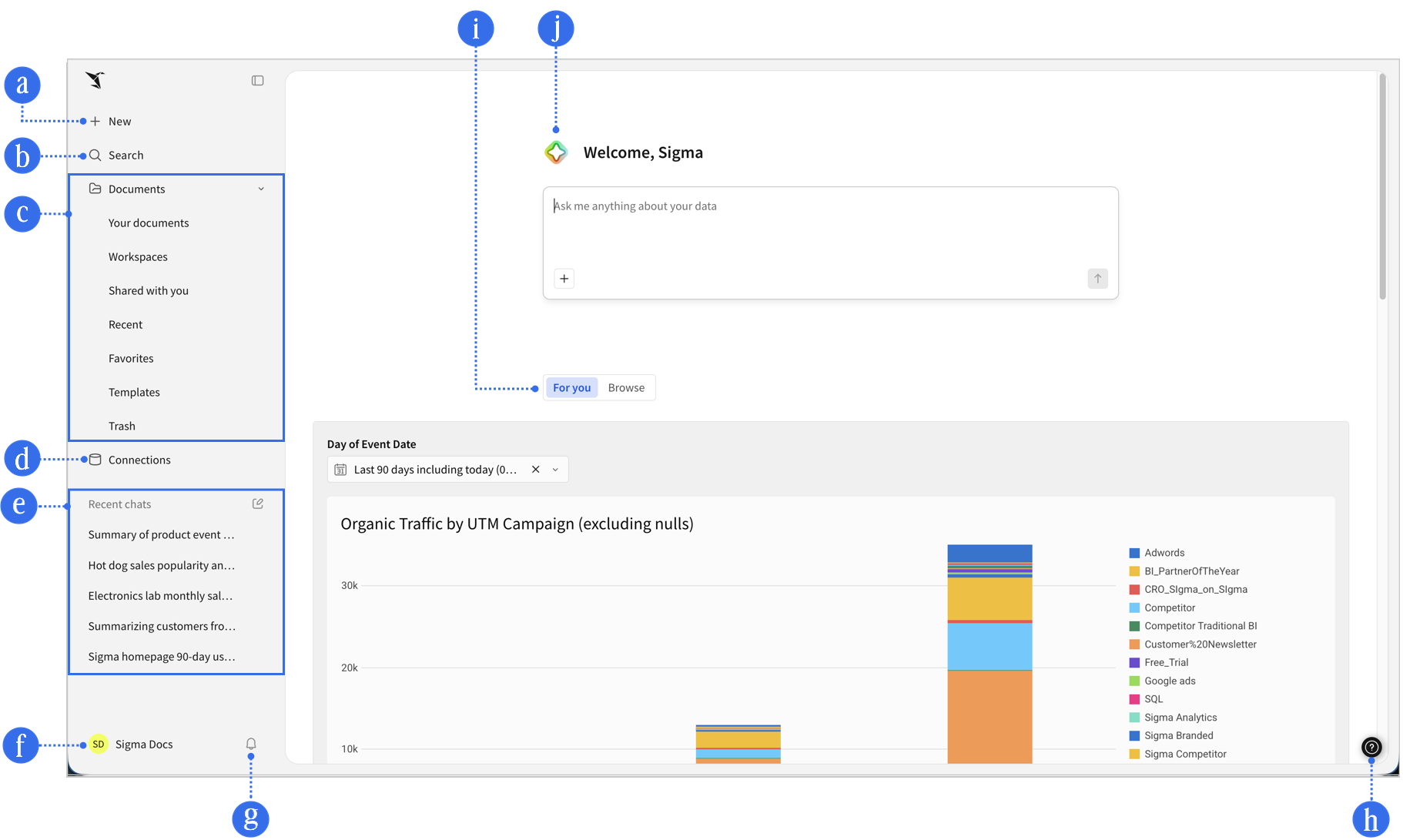
Task: Click Adwords legend color swatch
Action: [1134, 553]
